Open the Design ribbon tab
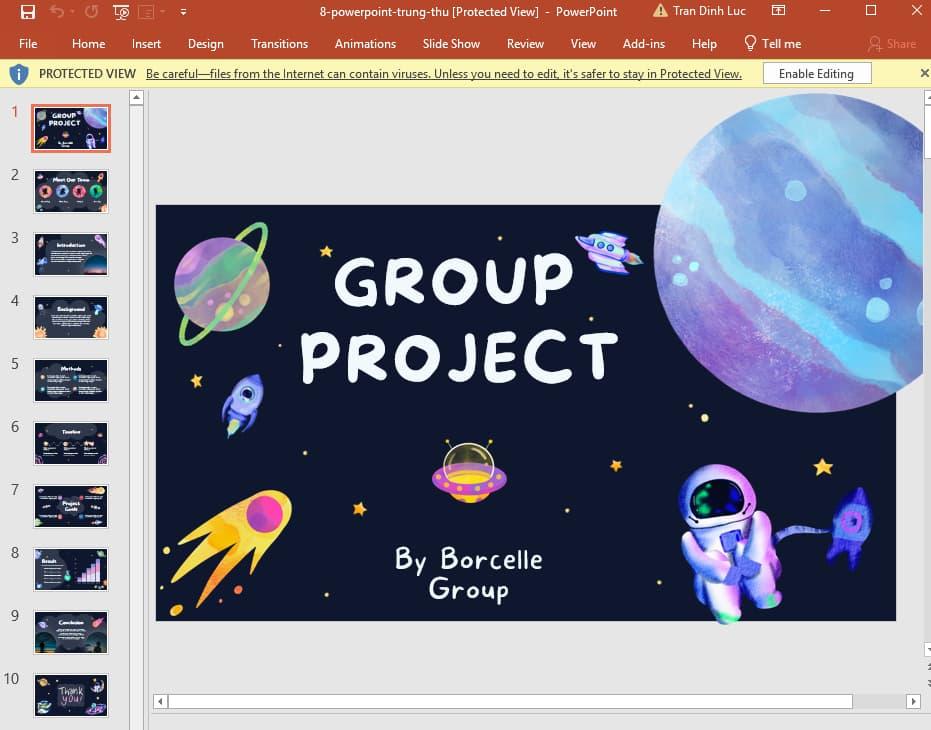 [206, 44]
